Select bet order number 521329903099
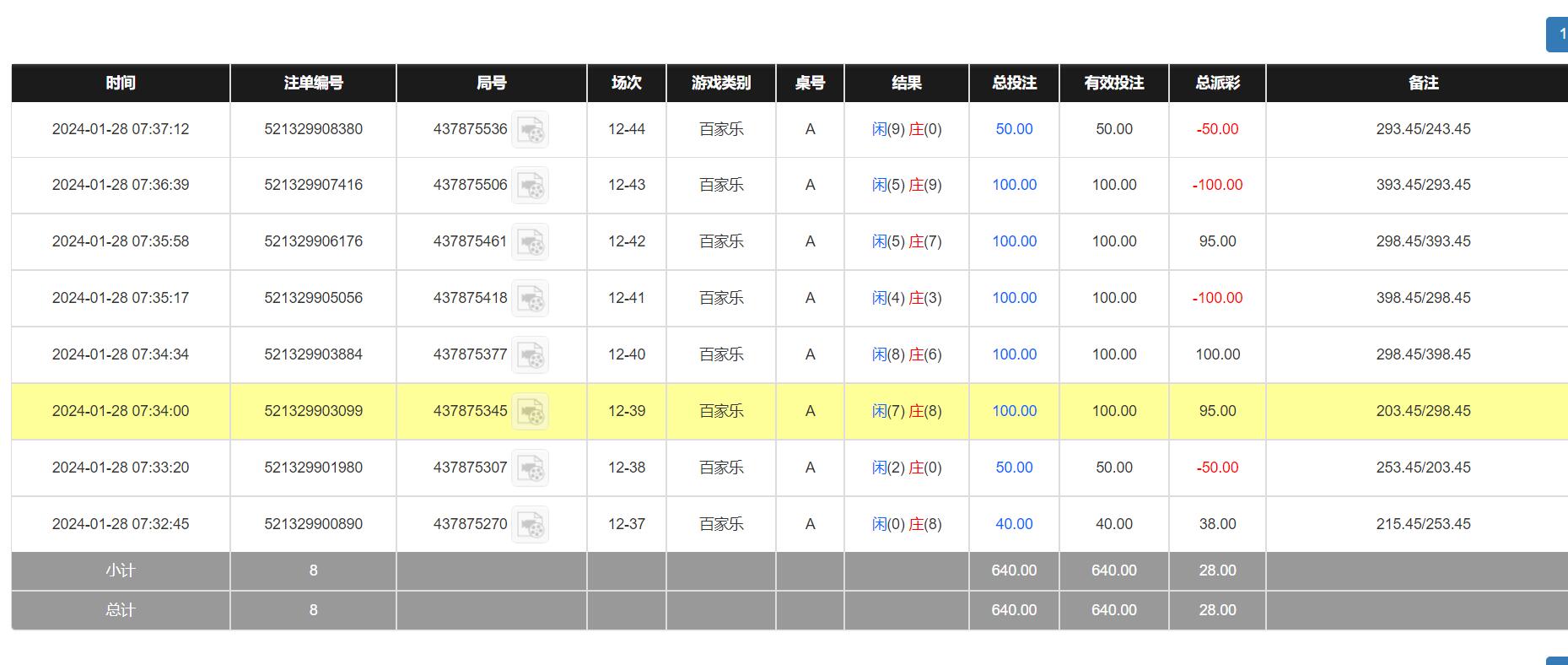 coord(313,411)
